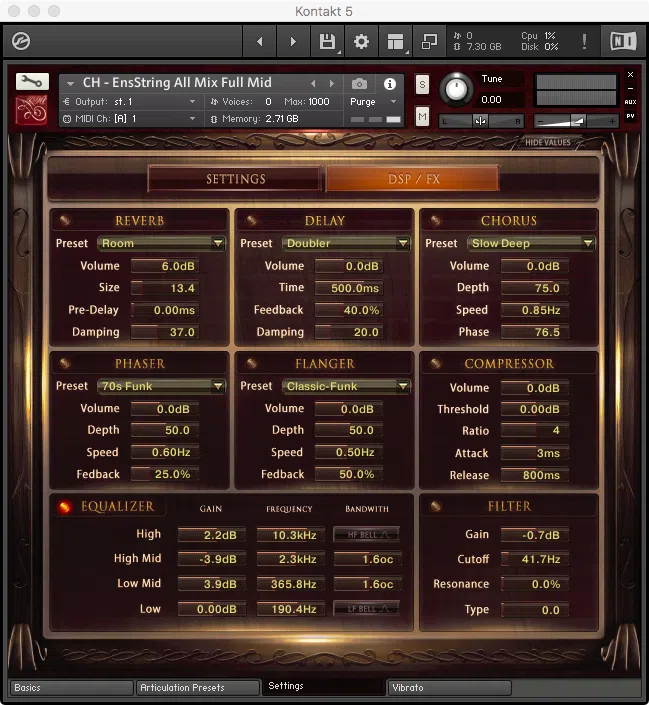Take instrument snapshot with camera icon
This screenshot has height=705, width=649.
[x=359, y=84]
